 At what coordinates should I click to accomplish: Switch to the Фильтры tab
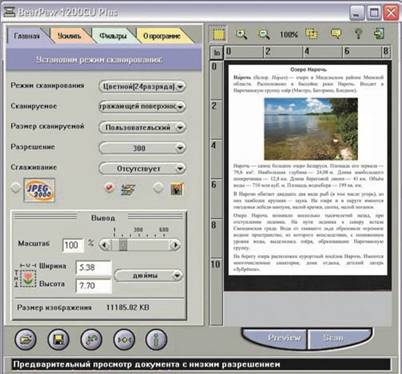113,36
